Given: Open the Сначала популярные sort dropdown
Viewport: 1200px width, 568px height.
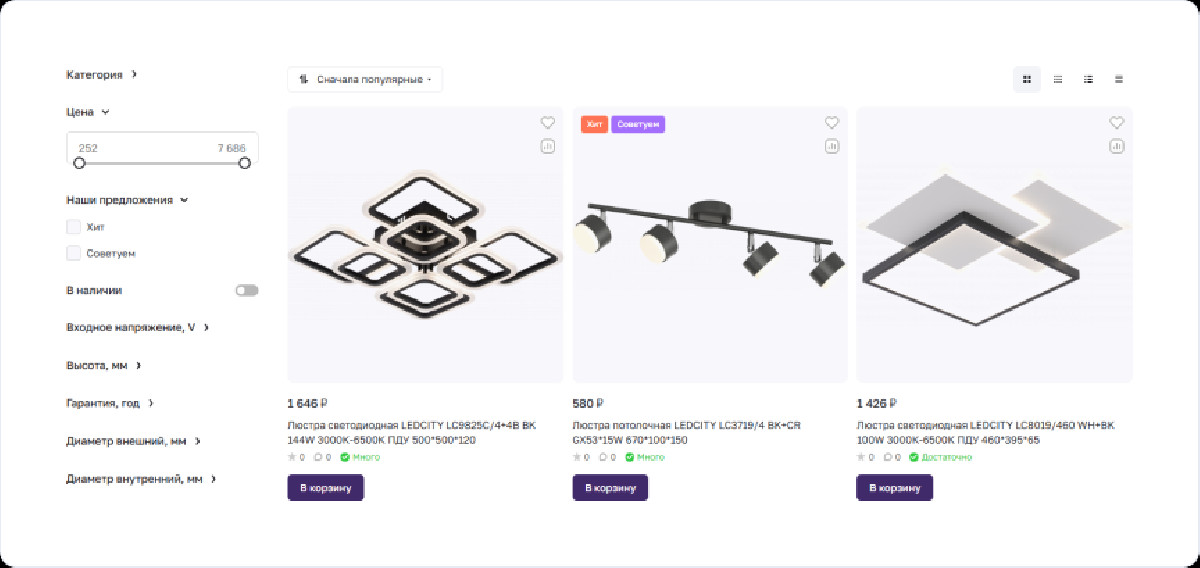Looking at the screenshot, I should [365, 79].
